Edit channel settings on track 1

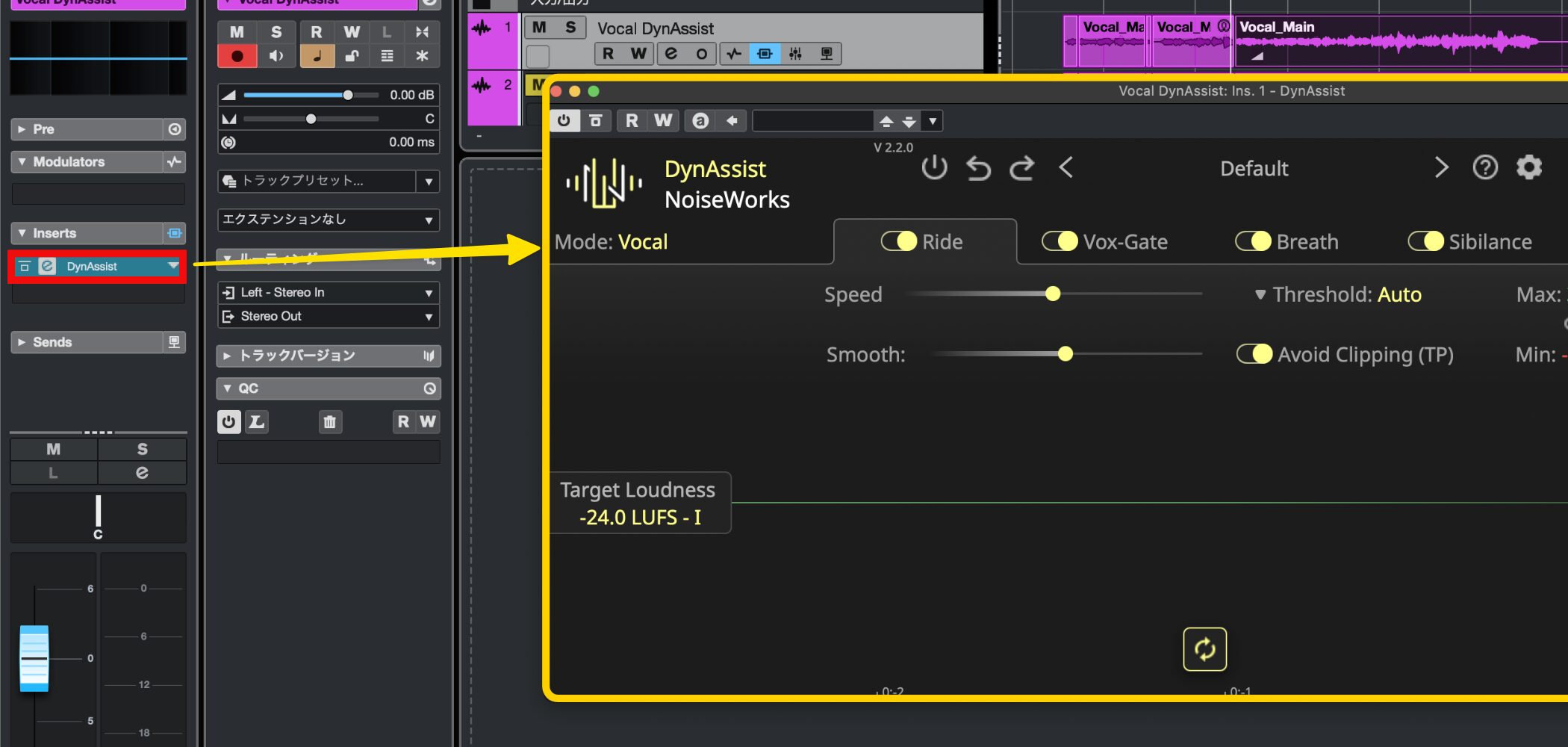click(x=671, y=54)
